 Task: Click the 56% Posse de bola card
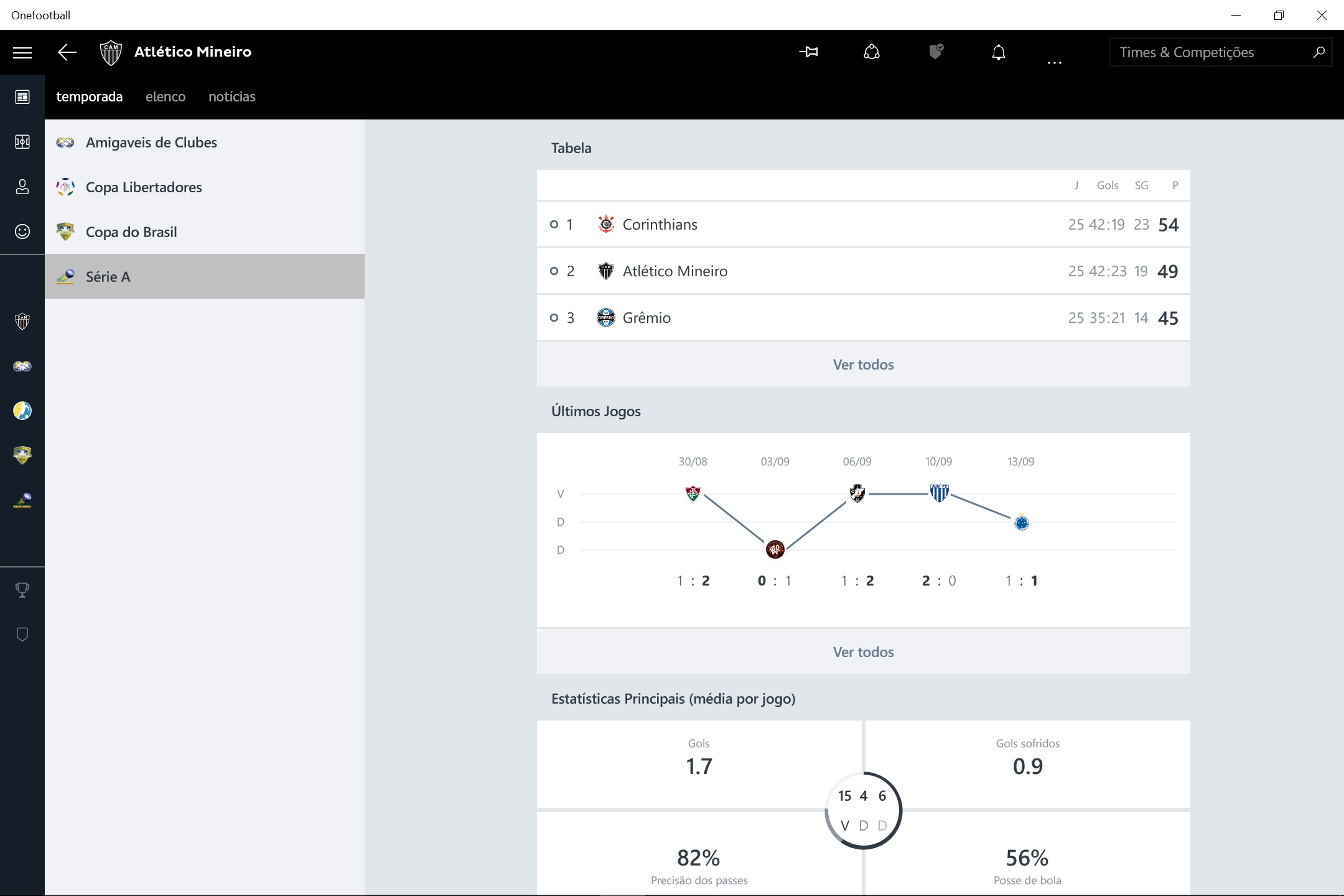point(1027,854)
